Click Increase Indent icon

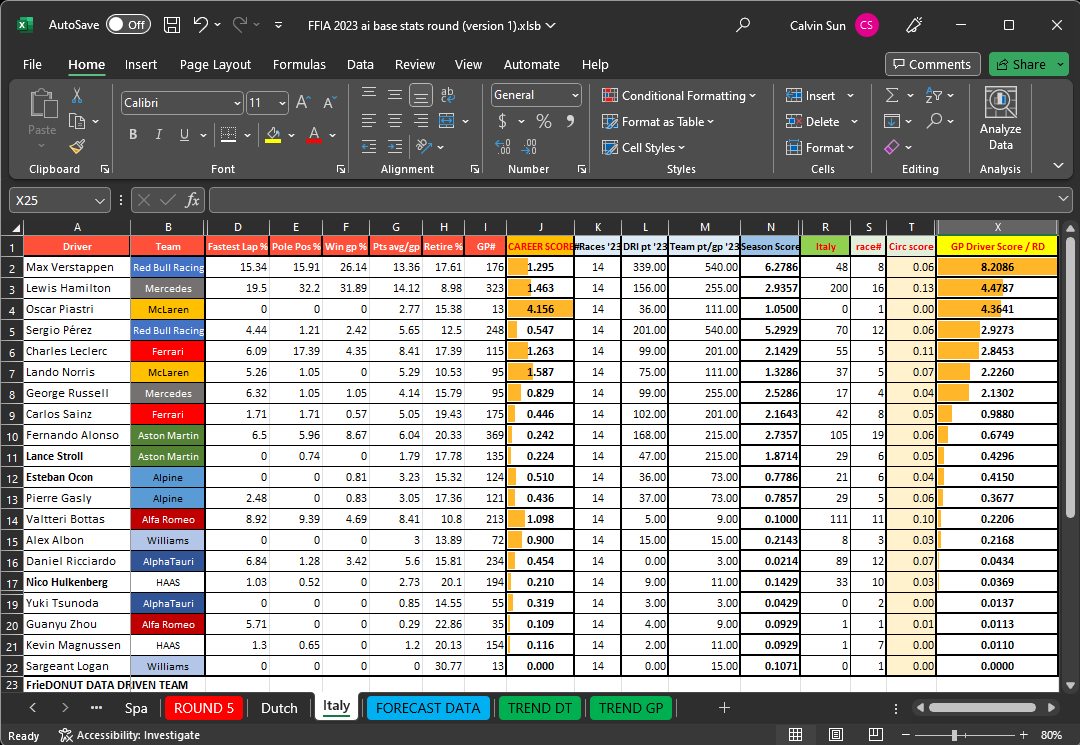click(395, 147)
